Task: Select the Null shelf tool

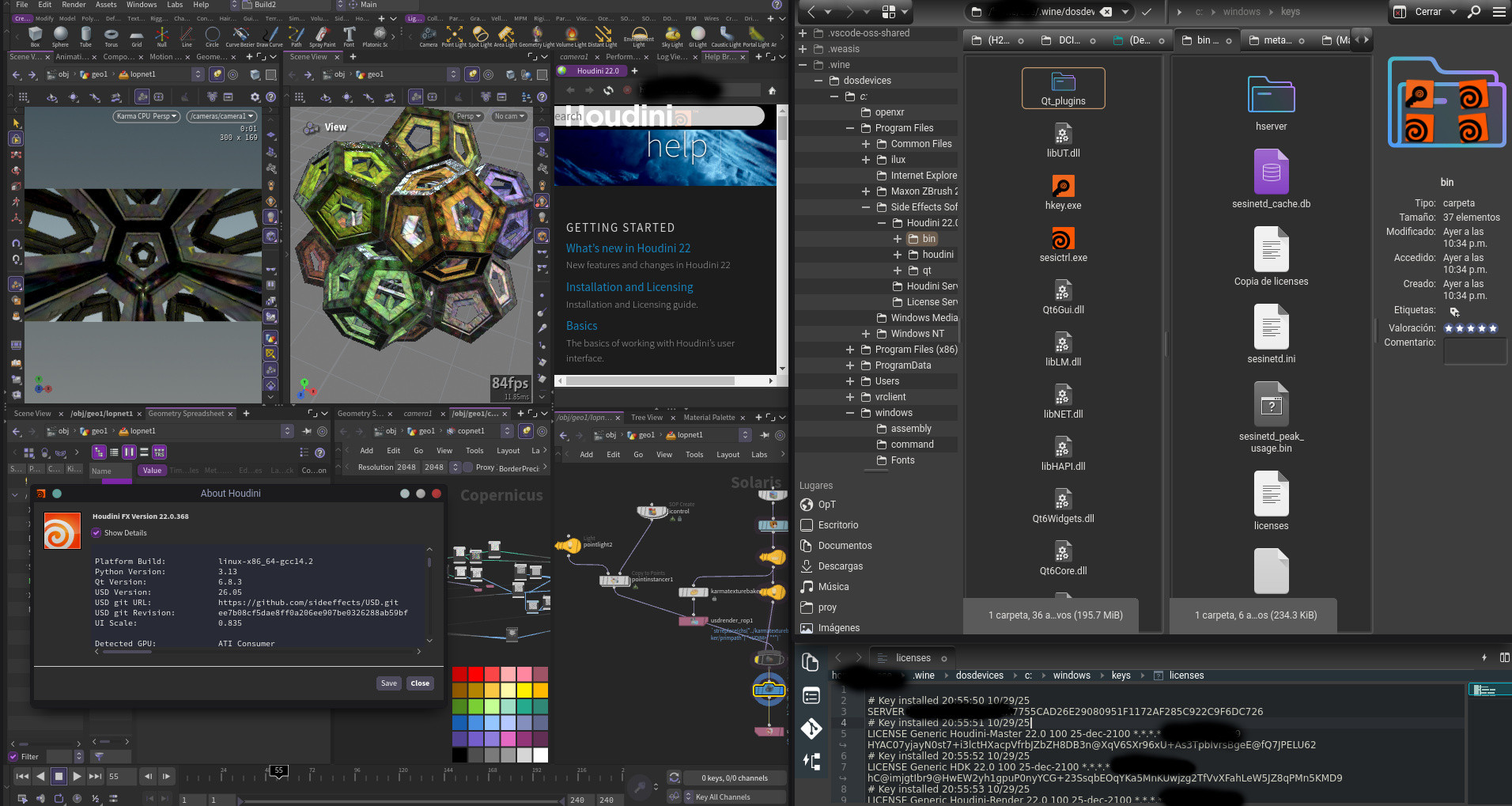Action: [161, 36]
